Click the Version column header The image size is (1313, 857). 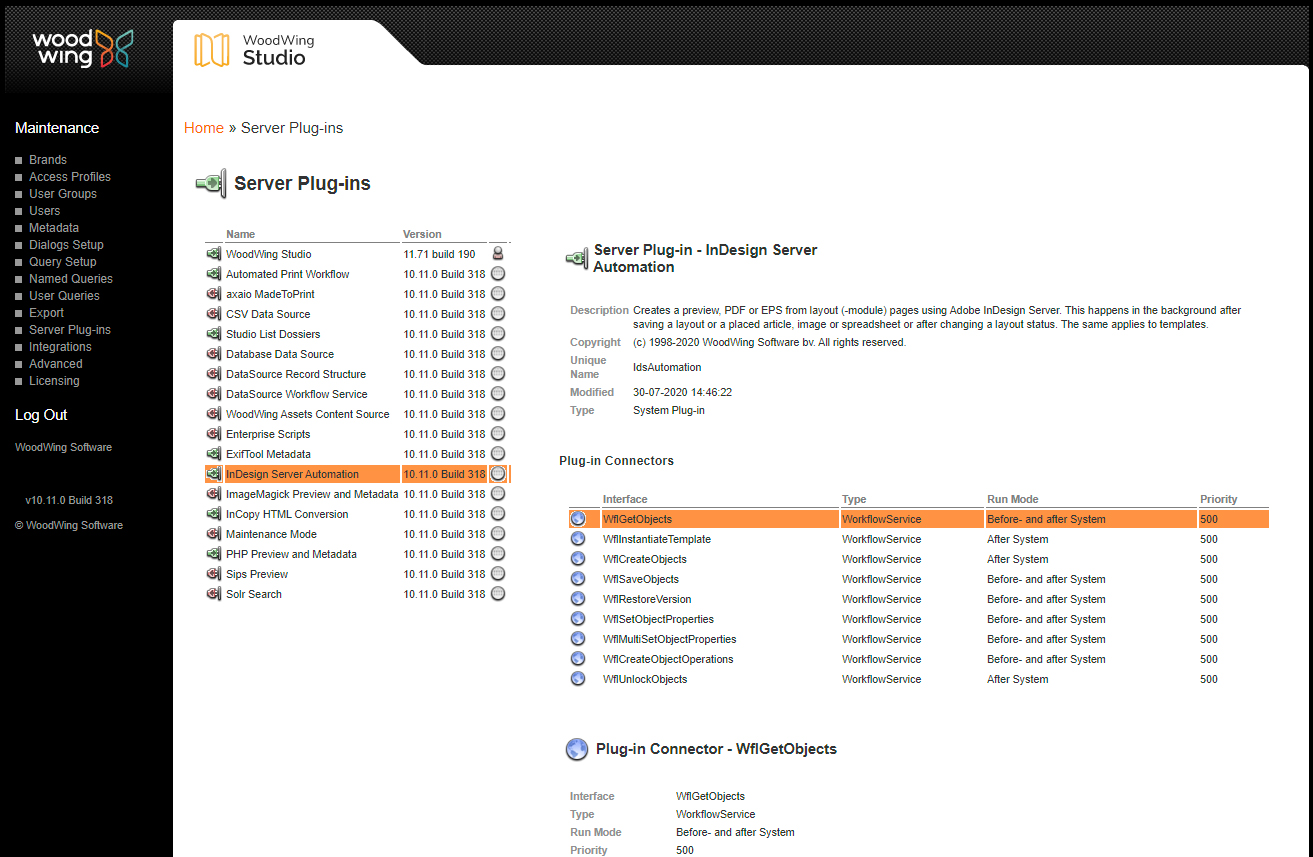(x=422, y=234)
